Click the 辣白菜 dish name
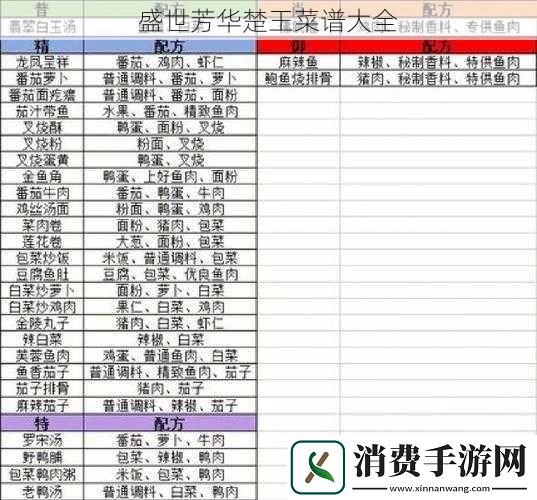 [42, 339]
